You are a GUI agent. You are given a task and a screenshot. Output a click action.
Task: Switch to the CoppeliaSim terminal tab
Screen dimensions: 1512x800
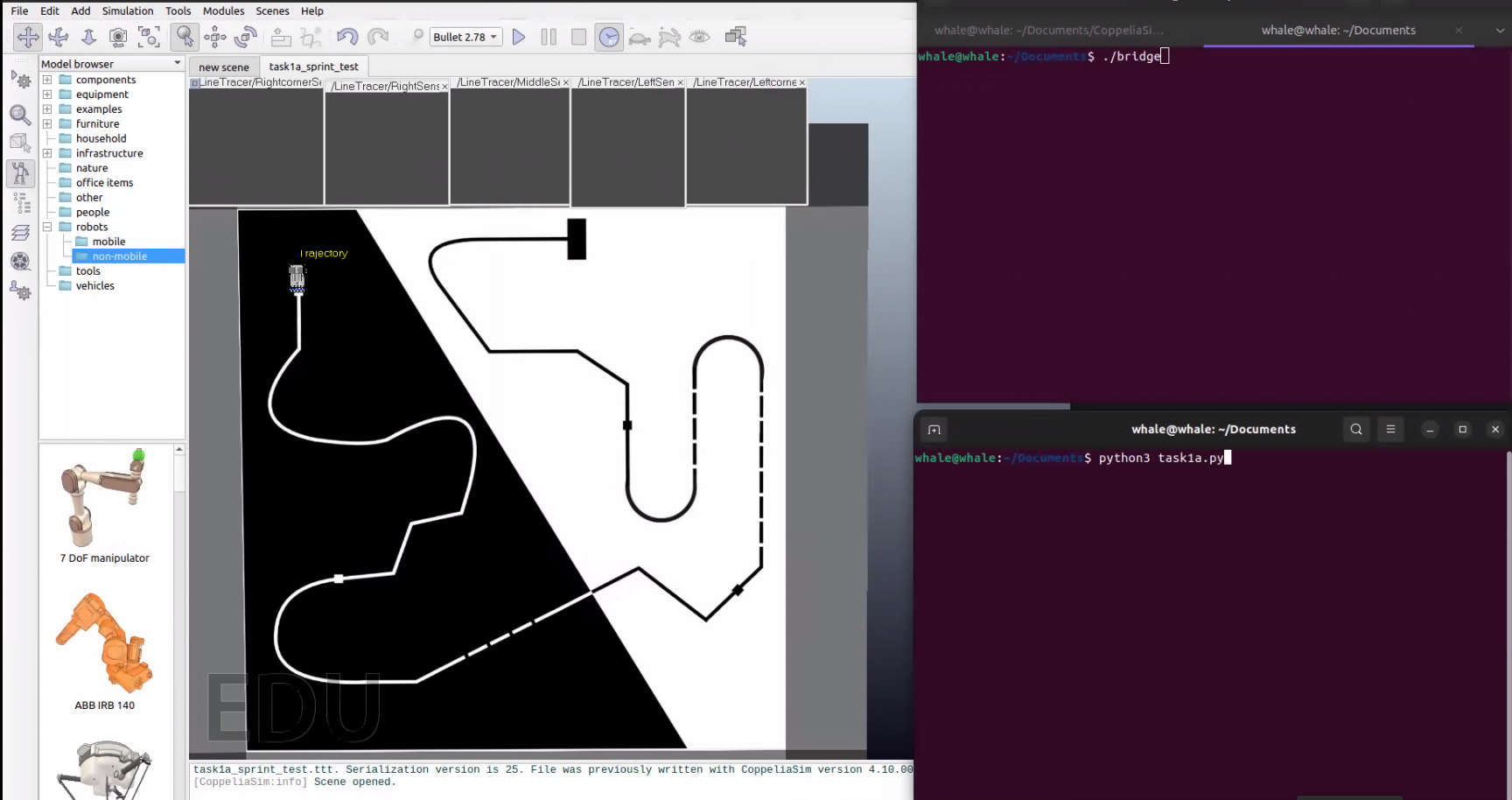tap(1048, 30)
